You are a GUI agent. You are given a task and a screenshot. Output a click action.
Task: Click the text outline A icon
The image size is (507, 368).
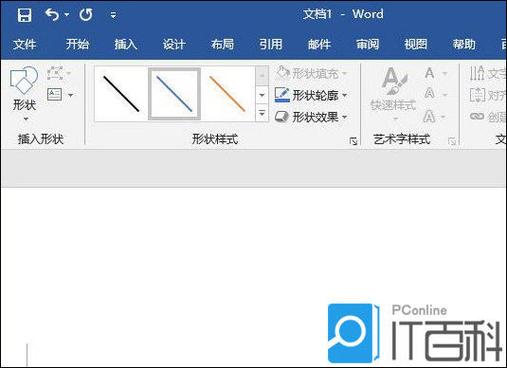(430, 94)
